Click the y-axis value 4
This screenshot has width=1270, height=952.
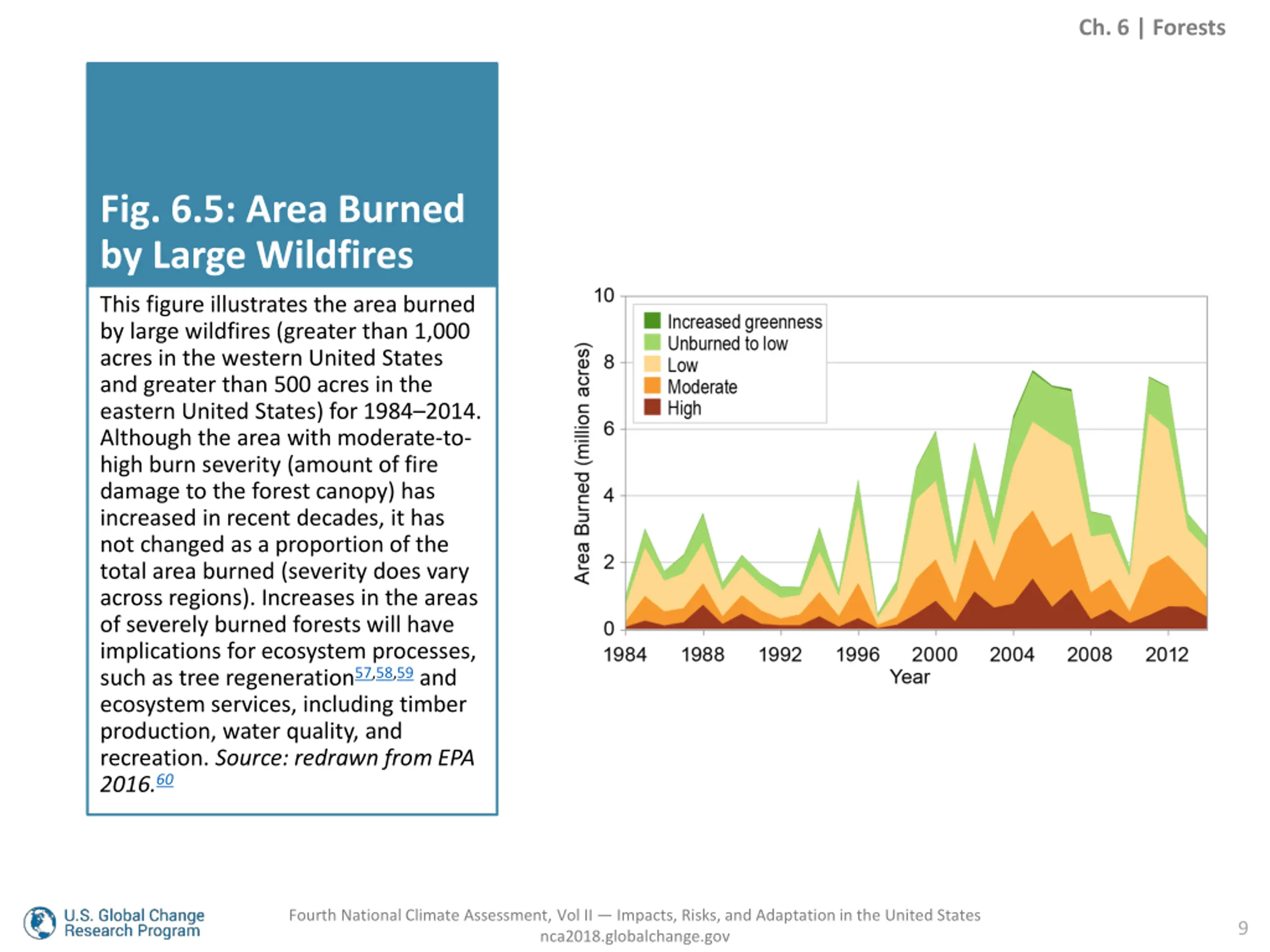(609, 495)
